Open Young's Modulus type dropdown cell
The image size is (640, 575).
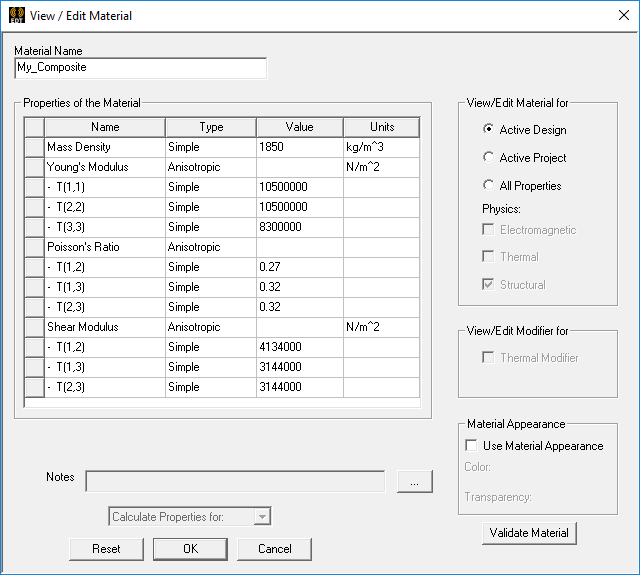tap(210, 167)
